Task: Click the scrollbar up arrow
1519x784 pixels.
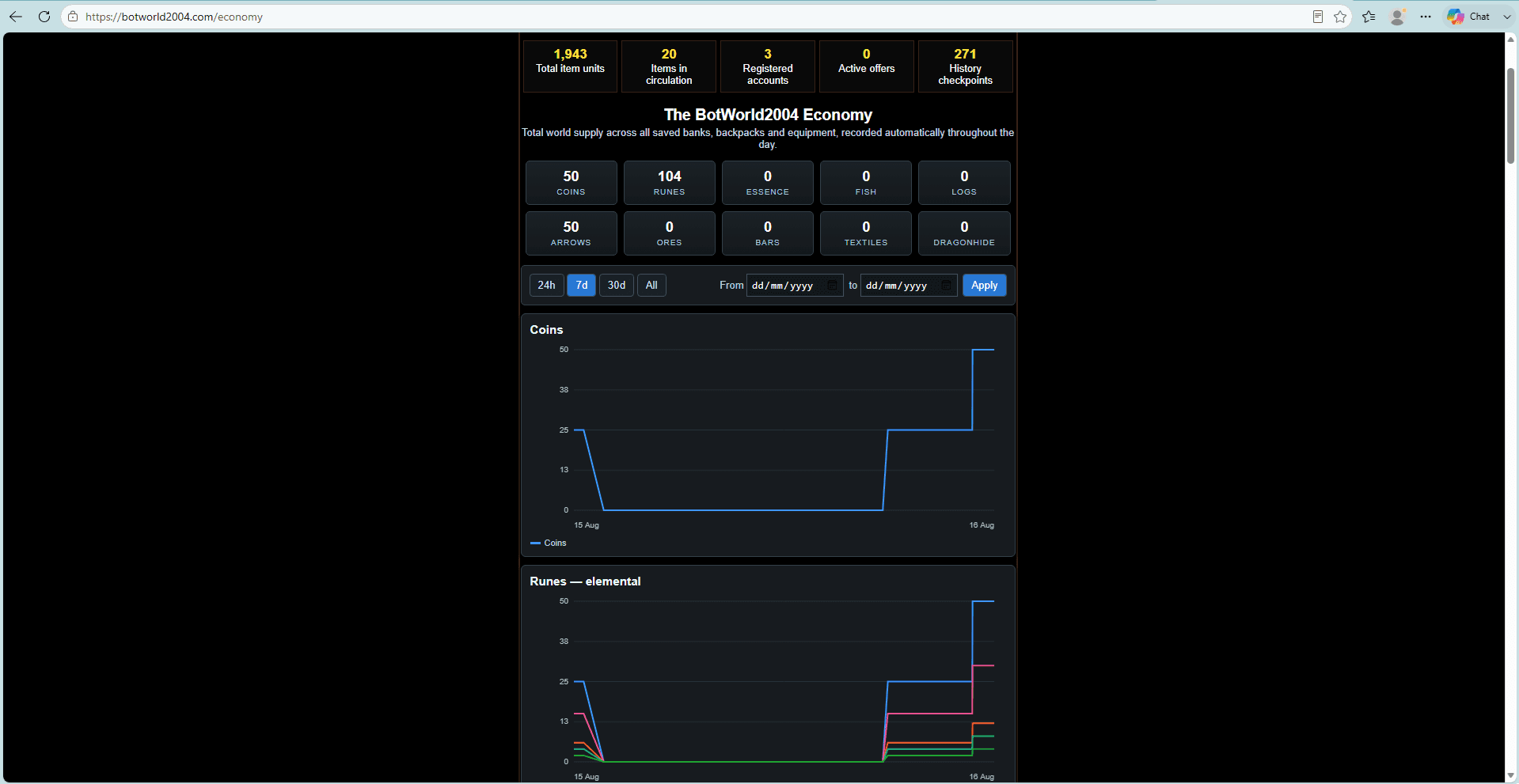Action: [x=1511, y=39]
